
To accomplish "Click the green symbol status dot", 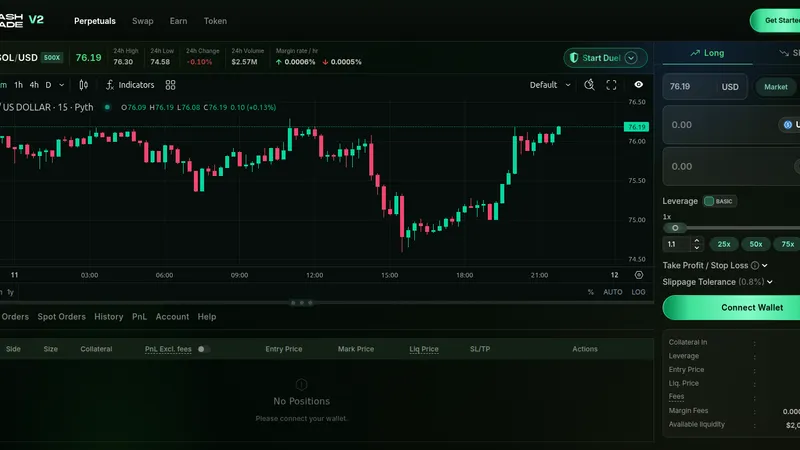I will click(x=107, y=107).
